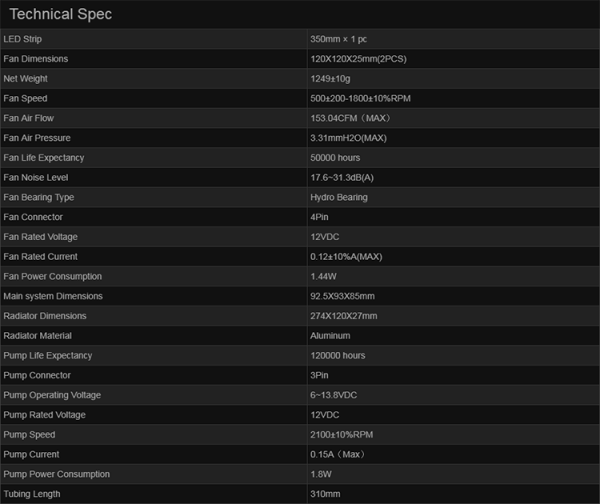Click the Fan Connector 4Pin value
This screenshot has width=600, height=504.
tap(320, 217)
